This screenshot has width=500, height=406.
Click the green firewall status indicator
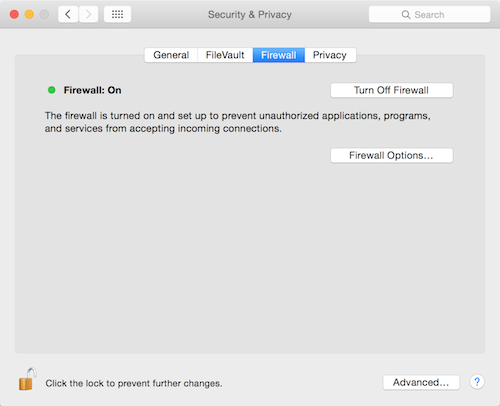click(52, 90)
